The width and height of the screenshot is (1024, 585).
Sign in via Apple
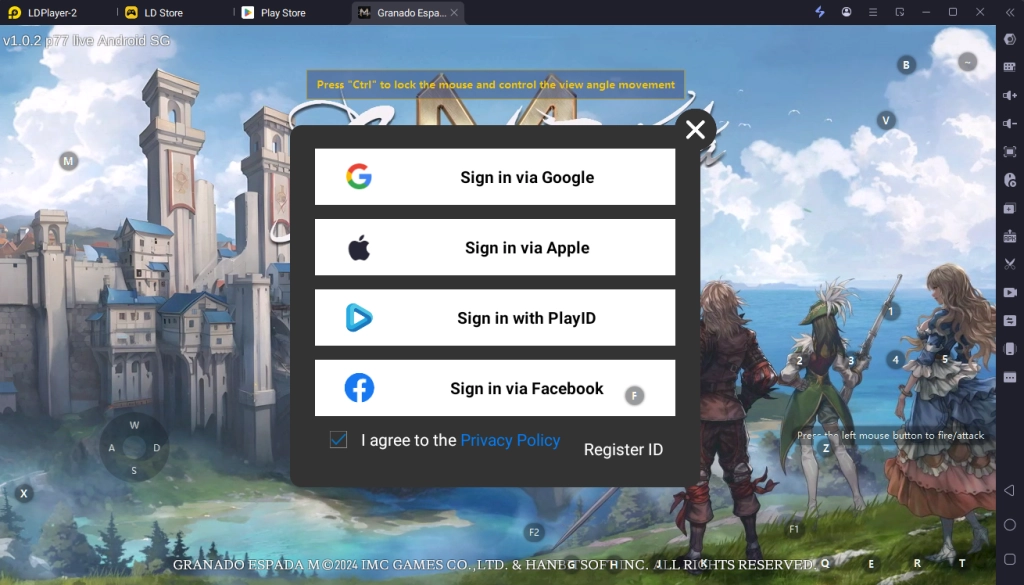495,247
